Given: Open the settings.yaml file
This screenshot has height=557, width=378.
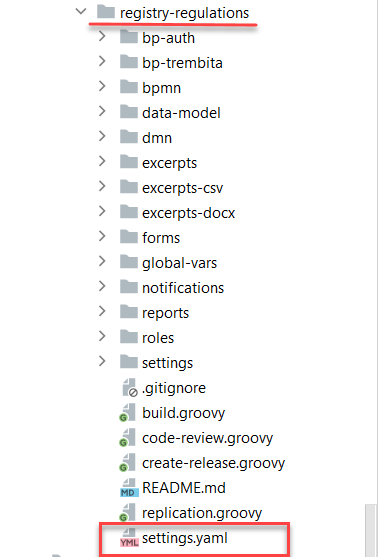Looking at the screenshot, I should [x=185, y=538].
